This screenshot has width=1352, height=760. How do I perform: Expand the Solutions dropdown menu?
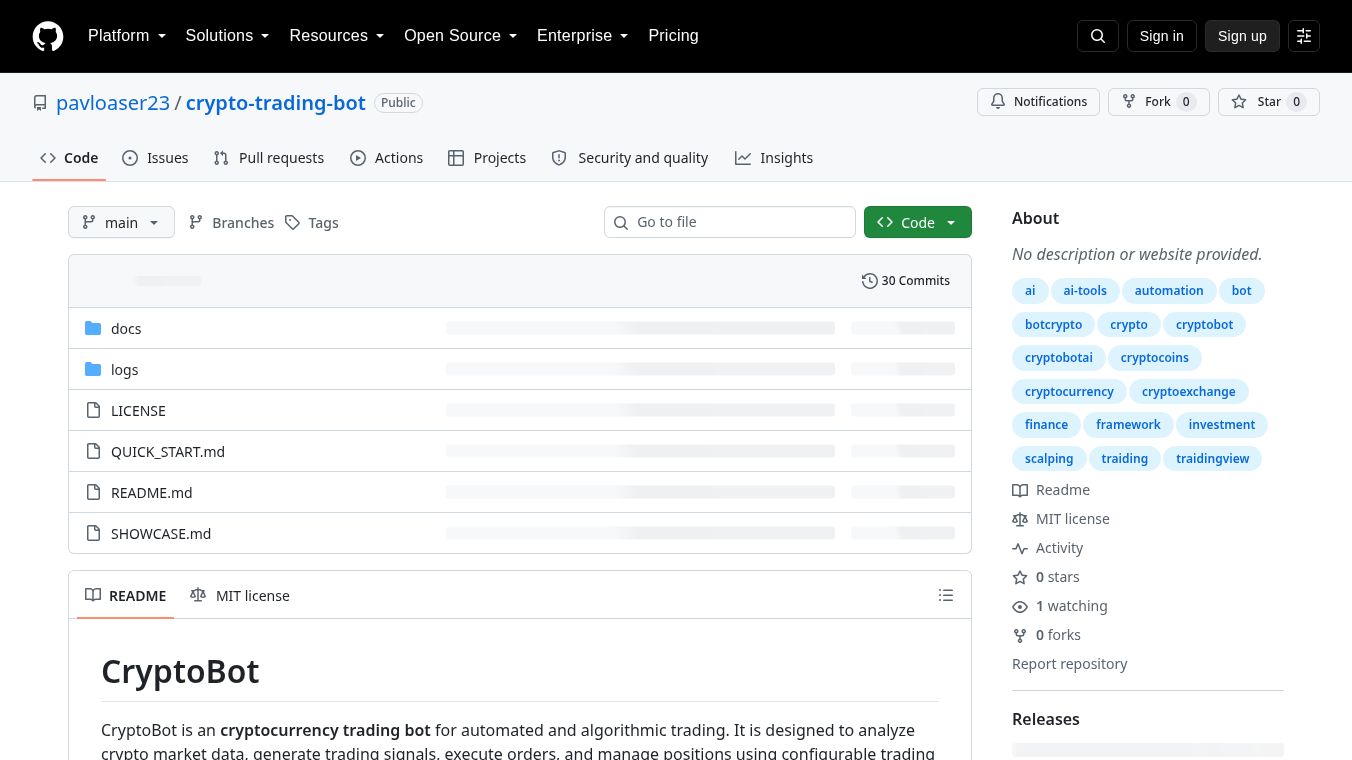click(227, 36)
